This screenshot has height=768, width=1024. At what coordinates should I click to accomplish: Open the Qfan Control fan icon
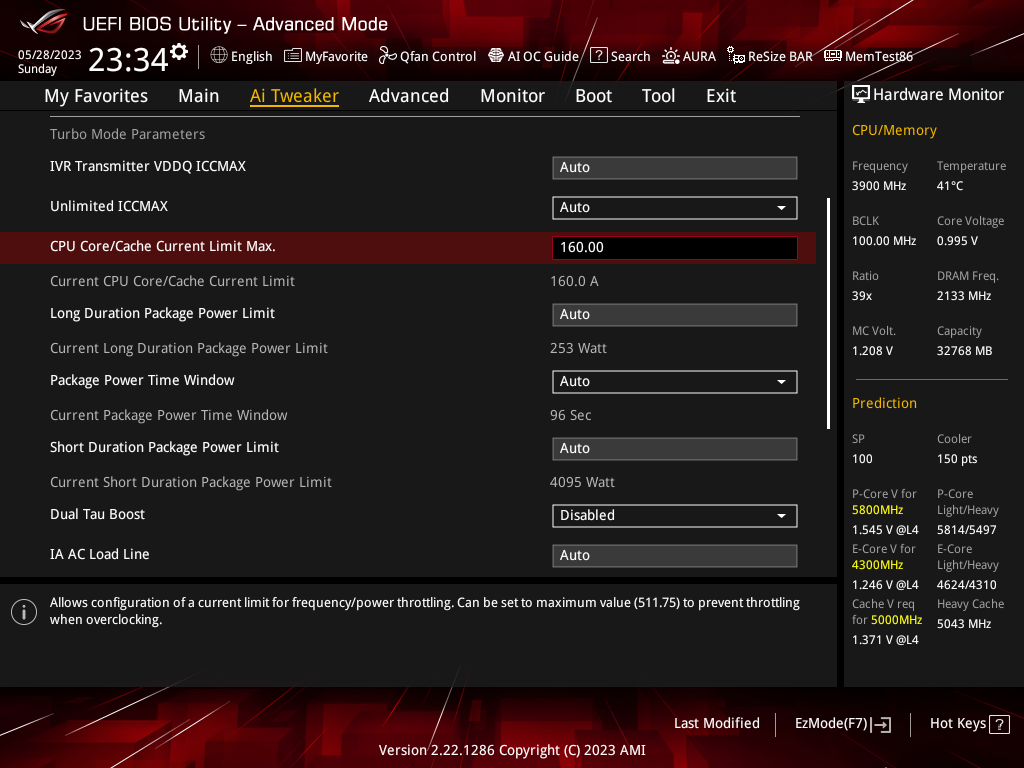(x=387, y=56)
